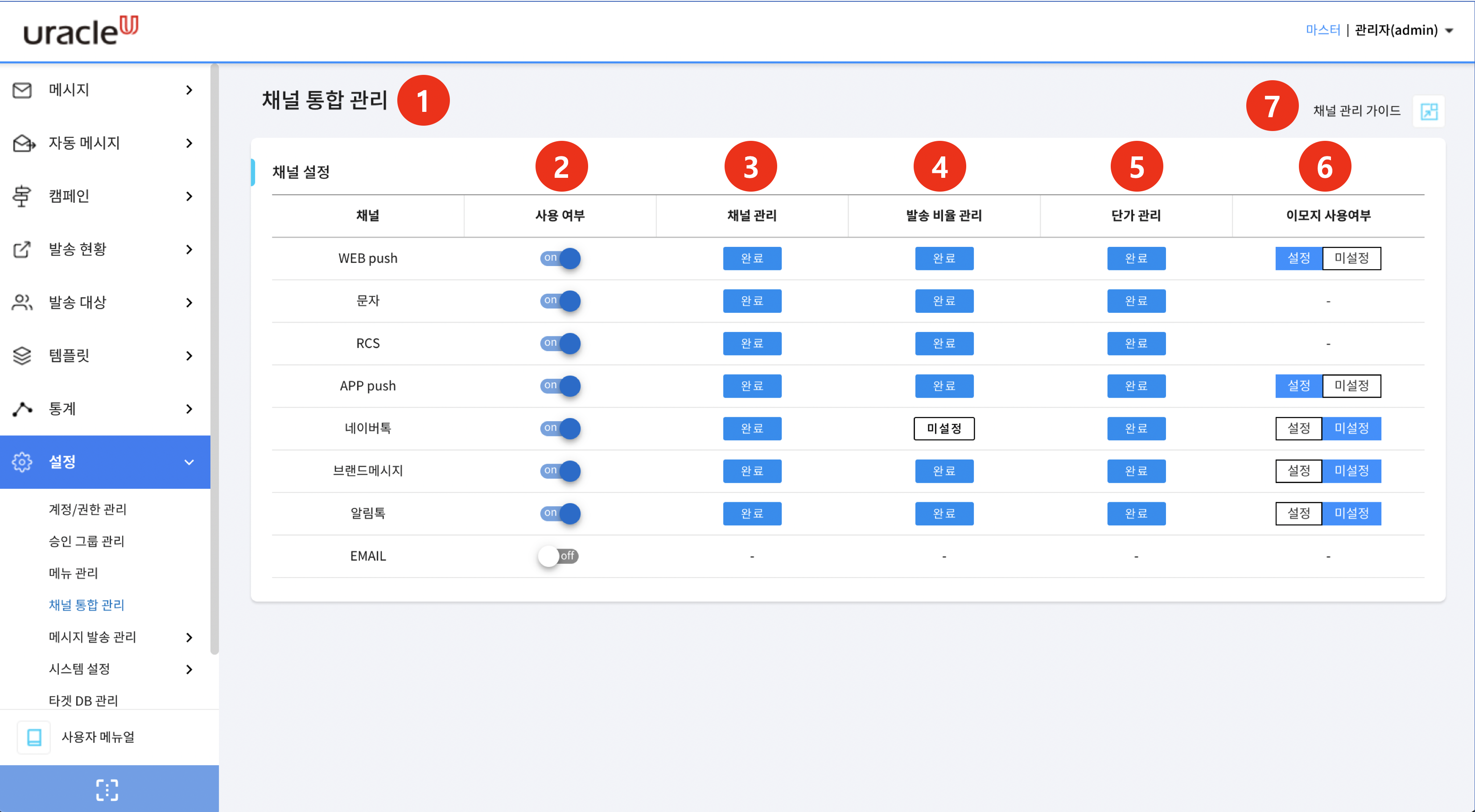Expand the 메시지 발송 관리 submenu
The image size is (1475, 812).
click(189, 637)
